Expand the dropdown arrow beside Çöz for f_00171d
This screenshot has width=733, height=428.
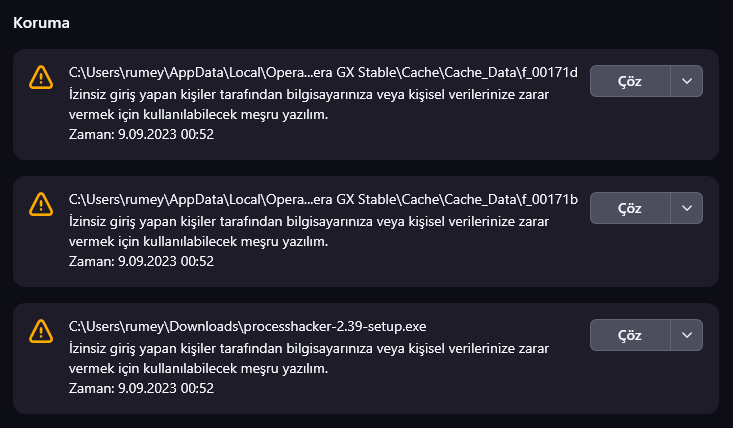pos(686,81)
